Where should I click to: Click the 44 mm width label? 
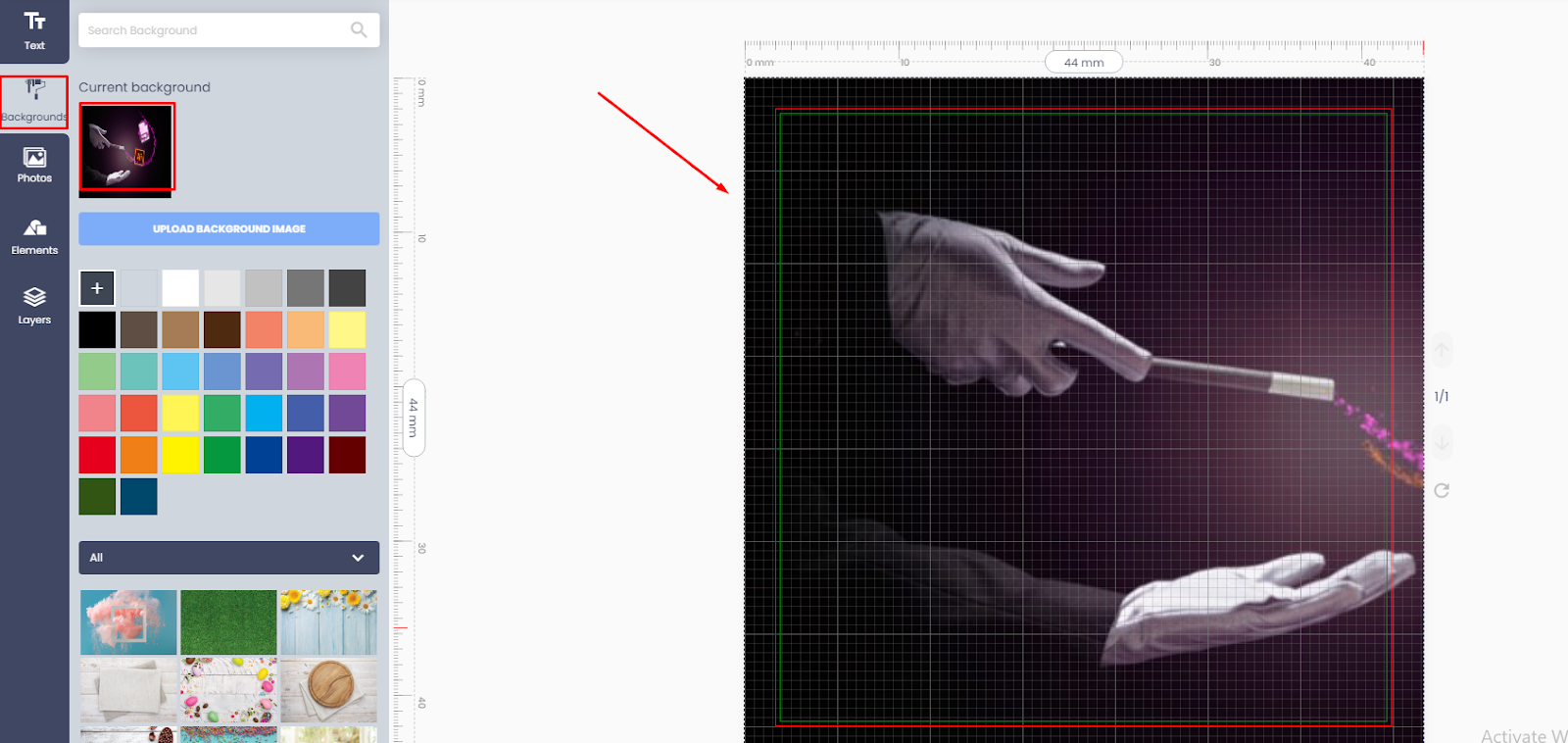point(1083,62)
